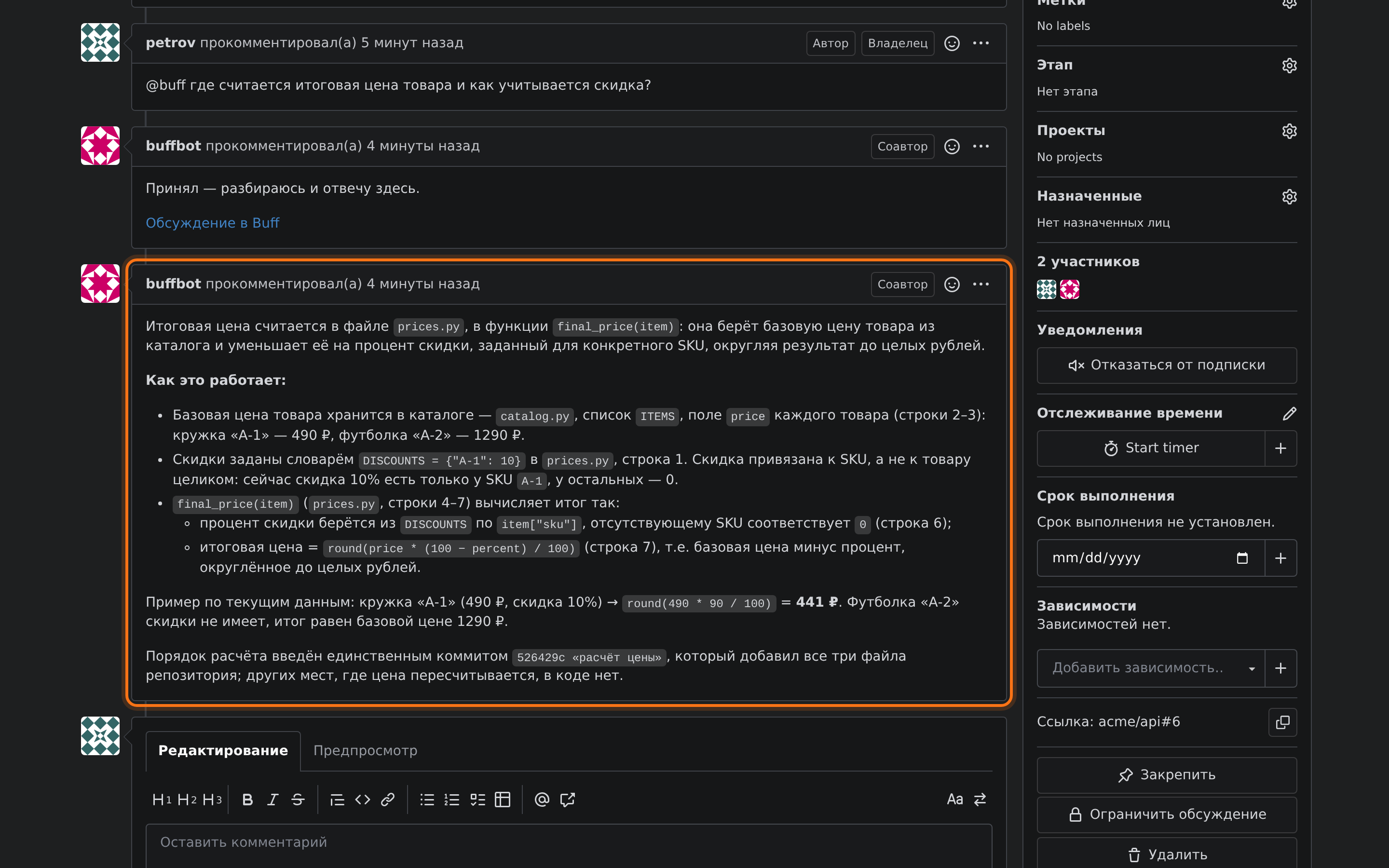Open options menu on highlighted buffbot comment
Image resolution: width=1389 pixels, height=868 pixels.
click(x=981, y=284)
